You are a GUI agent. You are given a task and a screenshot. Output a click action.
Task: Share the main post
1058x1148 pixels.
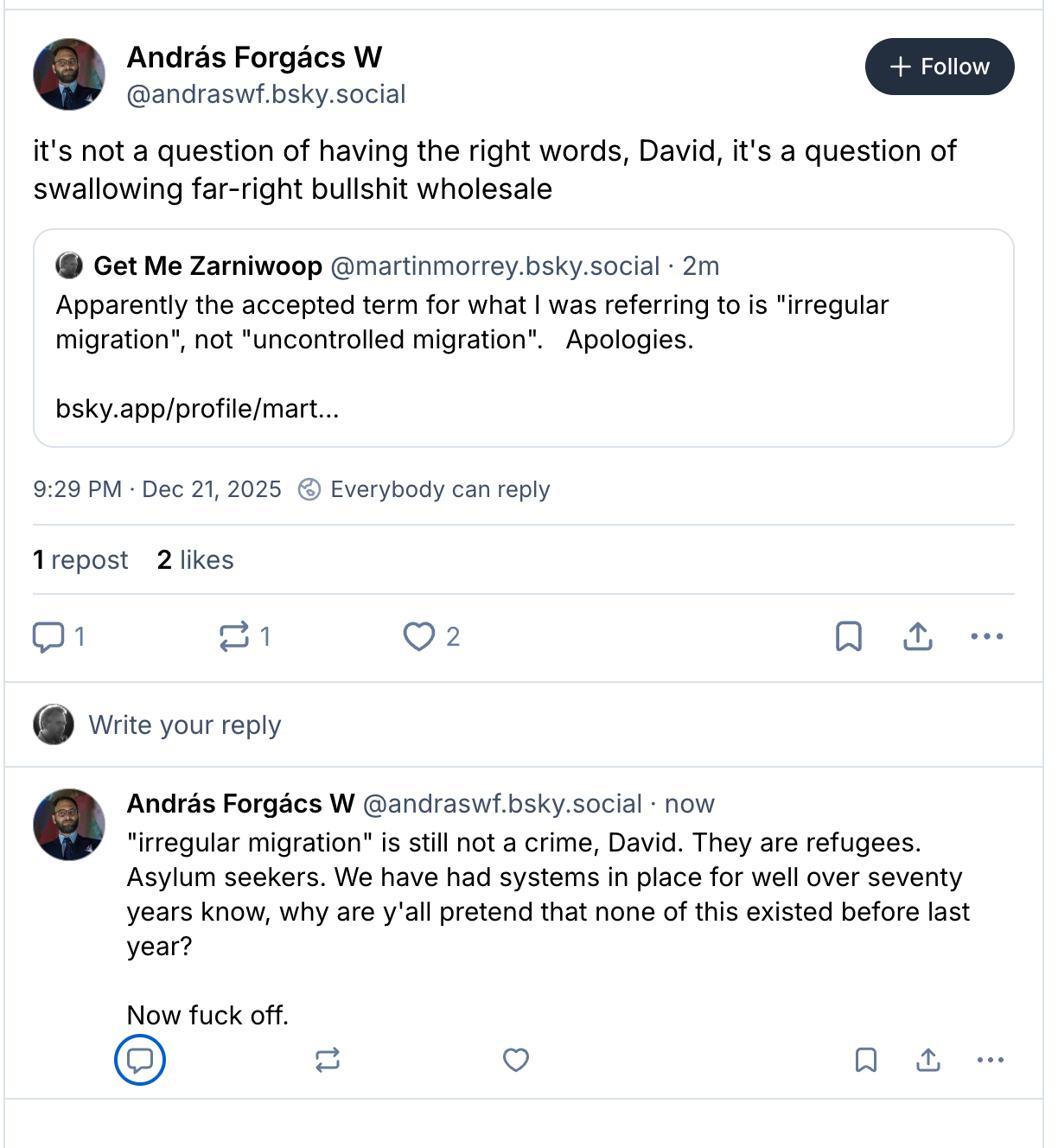click(x=917, y=637)
